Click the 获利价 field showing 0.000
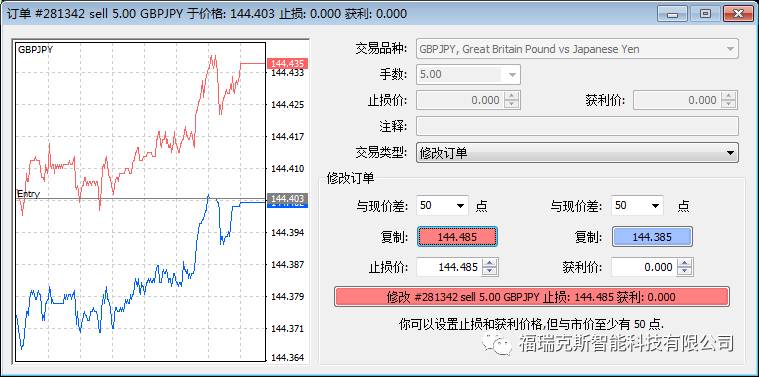 645,267
